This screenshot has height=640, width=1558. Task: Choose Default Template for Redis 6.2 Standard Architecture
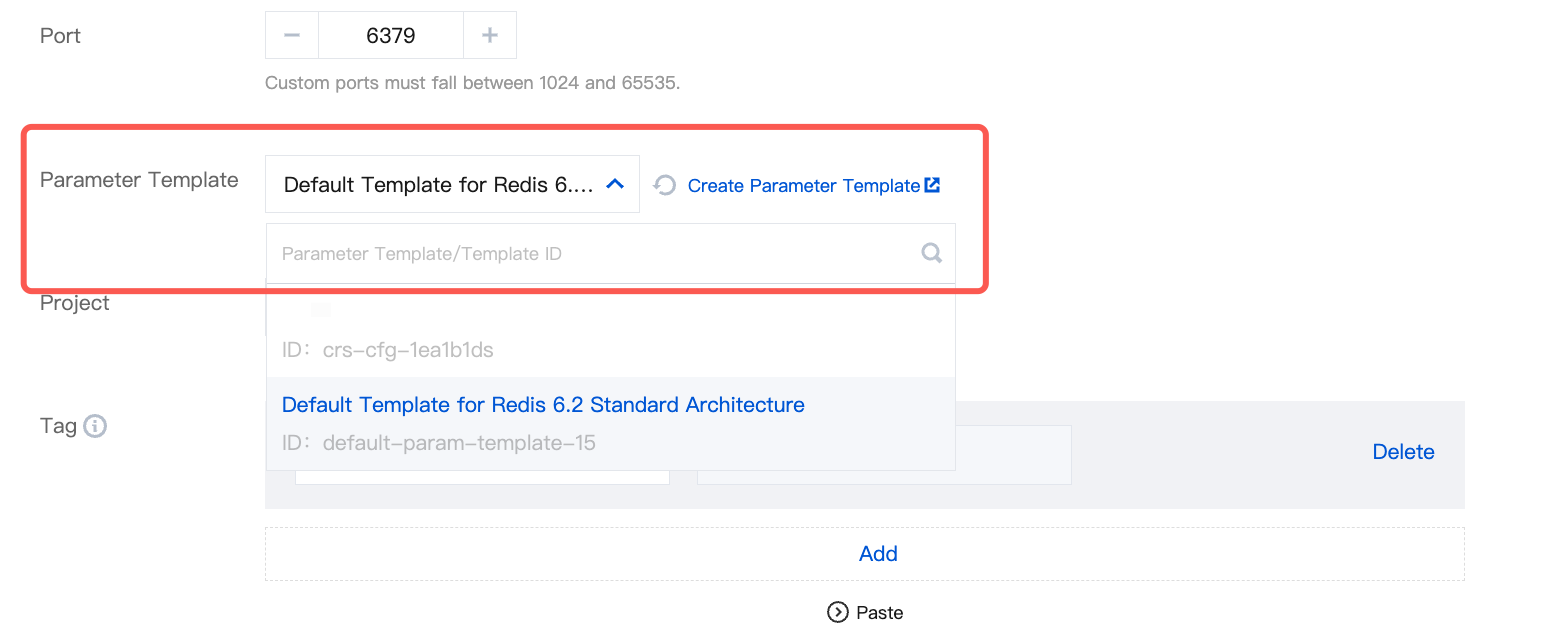543,405
